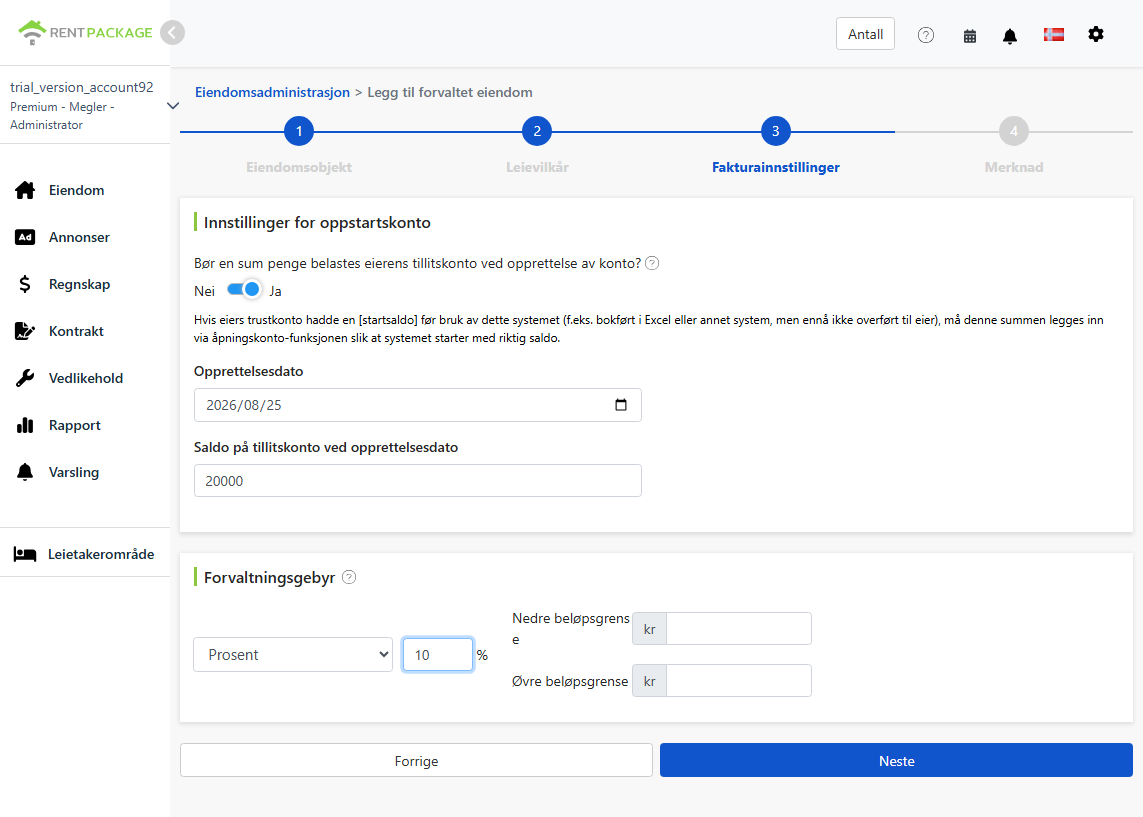The image size is (1143, 817).
Task: Show help tooltip for tillitskonto question
Action: 652,263
